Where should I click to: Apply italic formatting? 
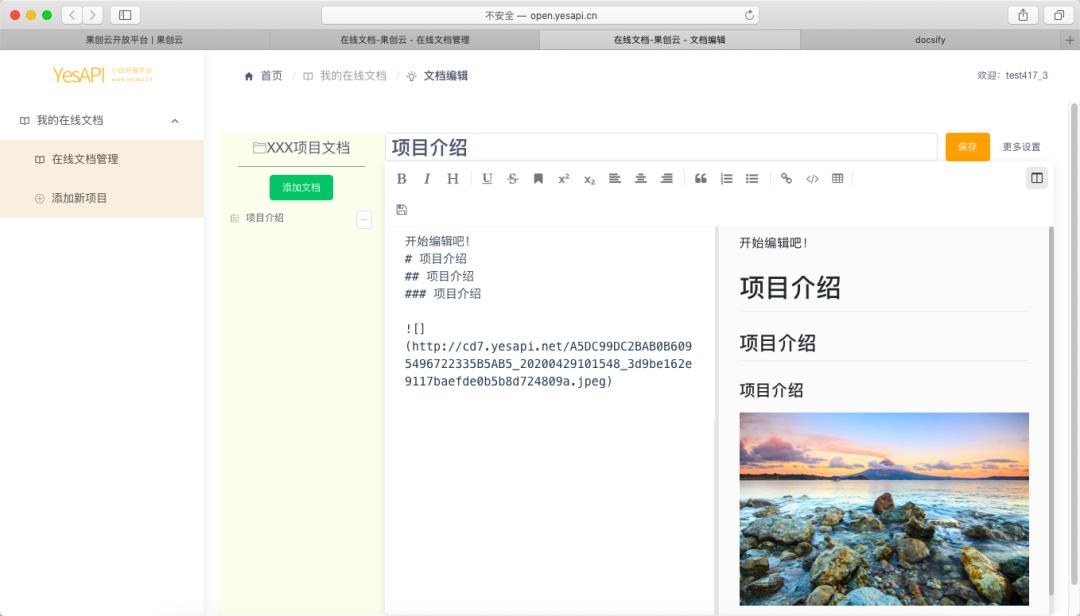point(427,179)
